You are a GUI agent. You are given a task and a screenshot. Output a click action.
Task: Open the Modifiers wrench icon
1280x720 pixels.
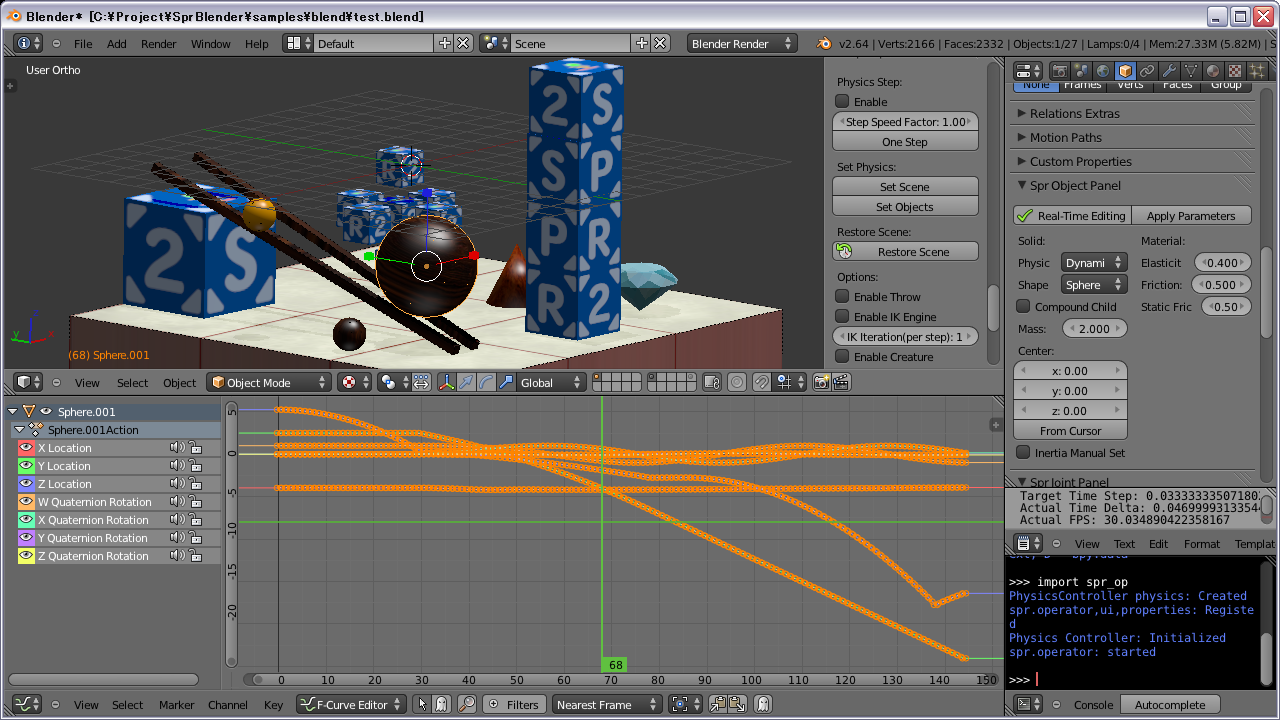[x=1169, y=71]
